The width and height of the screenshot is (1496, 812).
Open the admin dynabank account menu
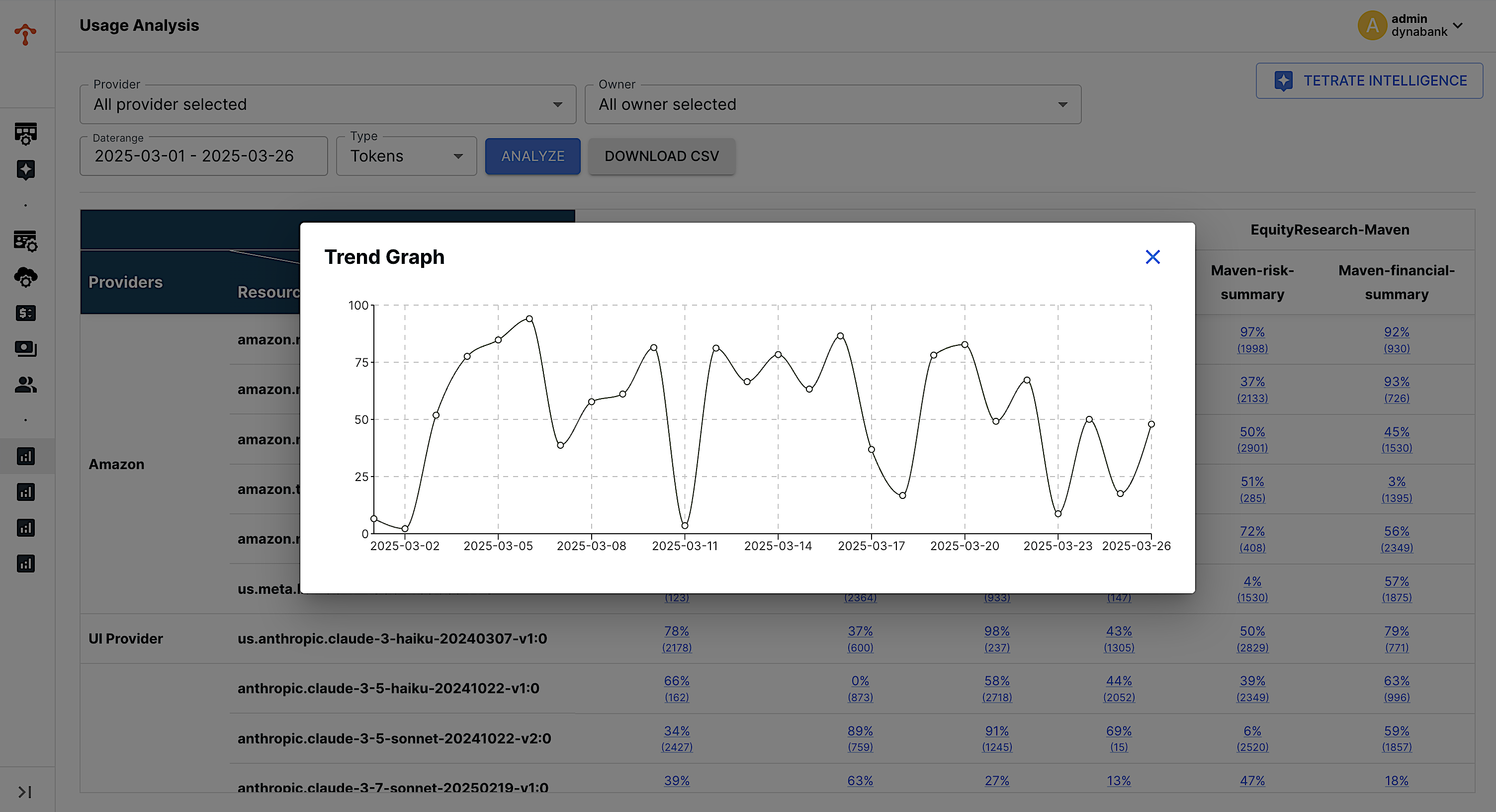click(x=1411, y=25)
